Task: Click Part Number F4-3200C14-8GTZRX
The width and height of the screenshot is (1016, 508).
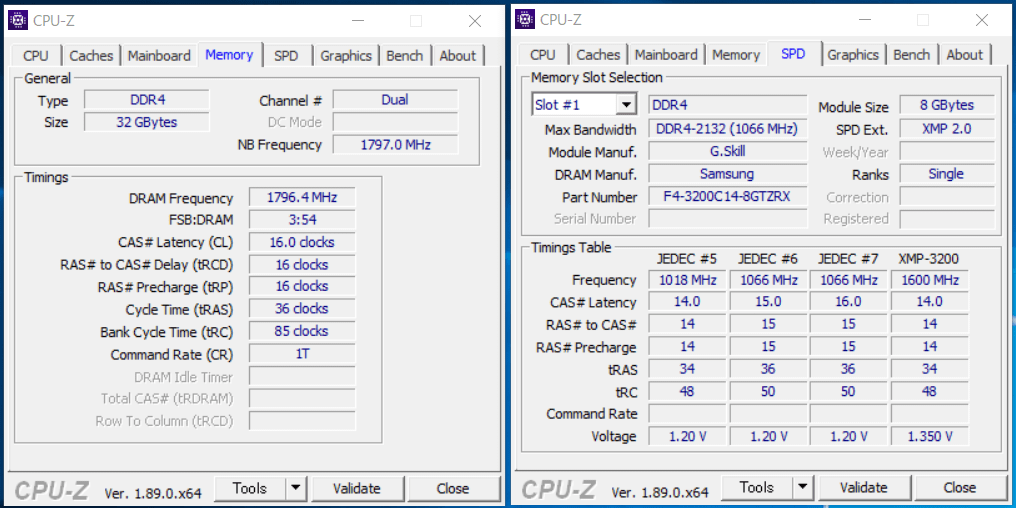Action: pyautogui.click(x=728, y=196)
